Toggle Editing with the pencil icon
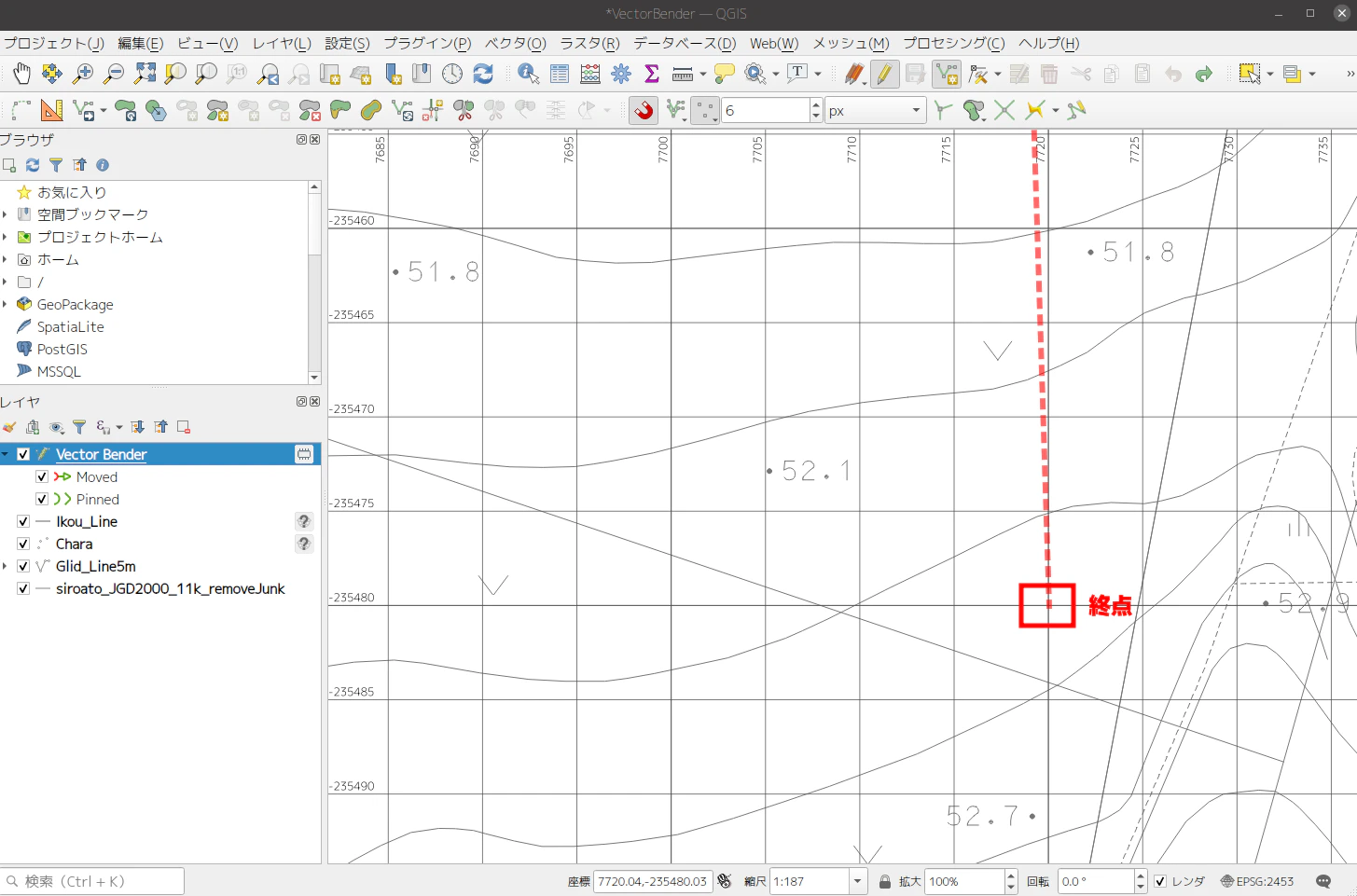This screenshot has width=1357, height=896. click(885, 74)
